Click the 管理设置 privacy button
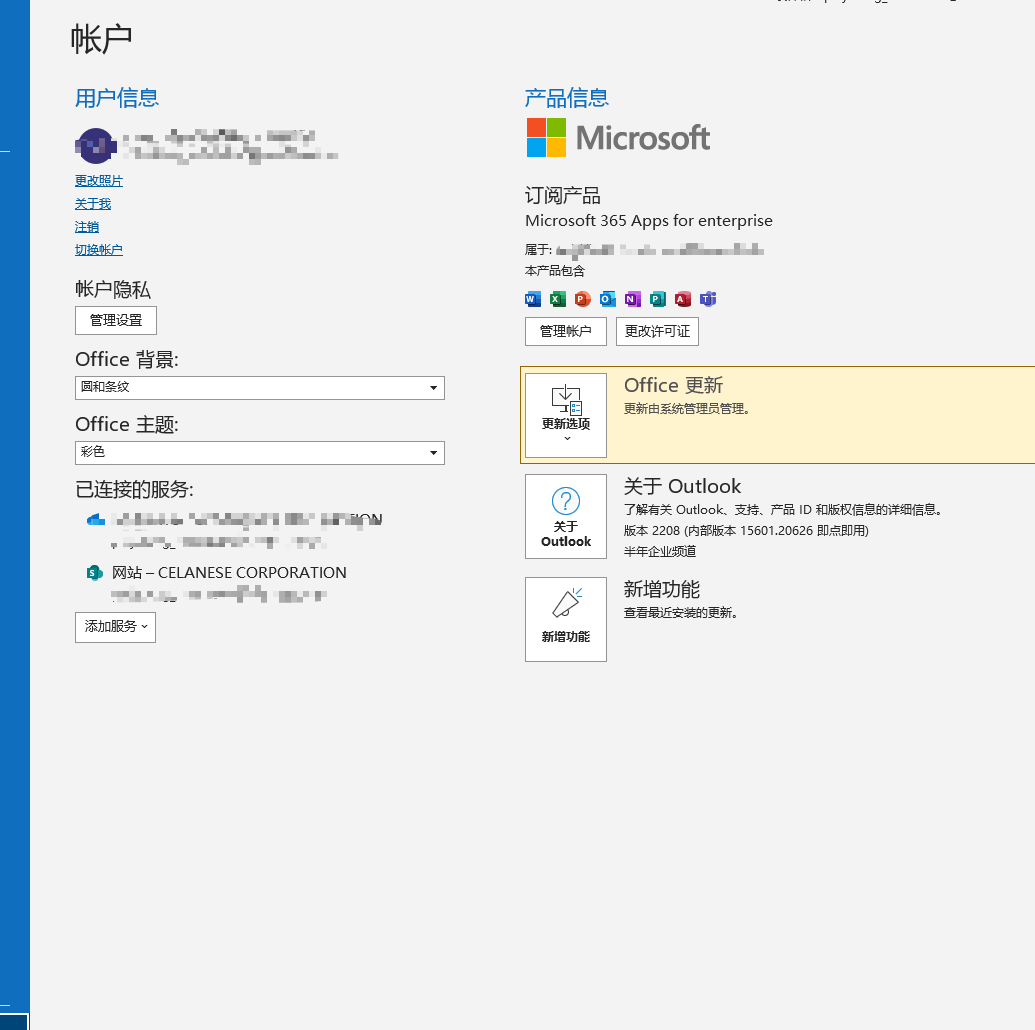This screenshot has height=1030, width=1035. tap(116, 320)
